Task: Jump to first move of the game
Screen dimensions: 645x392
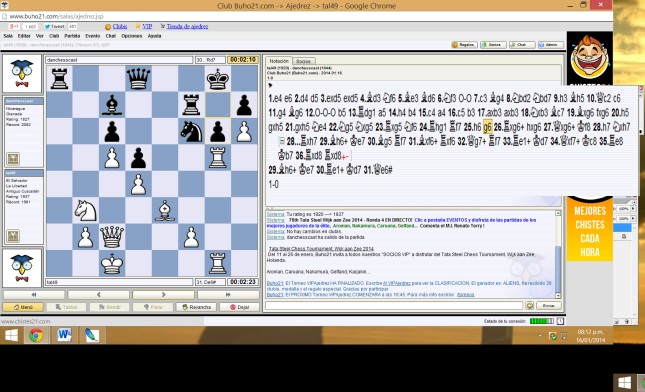Action: pos(34,295)
